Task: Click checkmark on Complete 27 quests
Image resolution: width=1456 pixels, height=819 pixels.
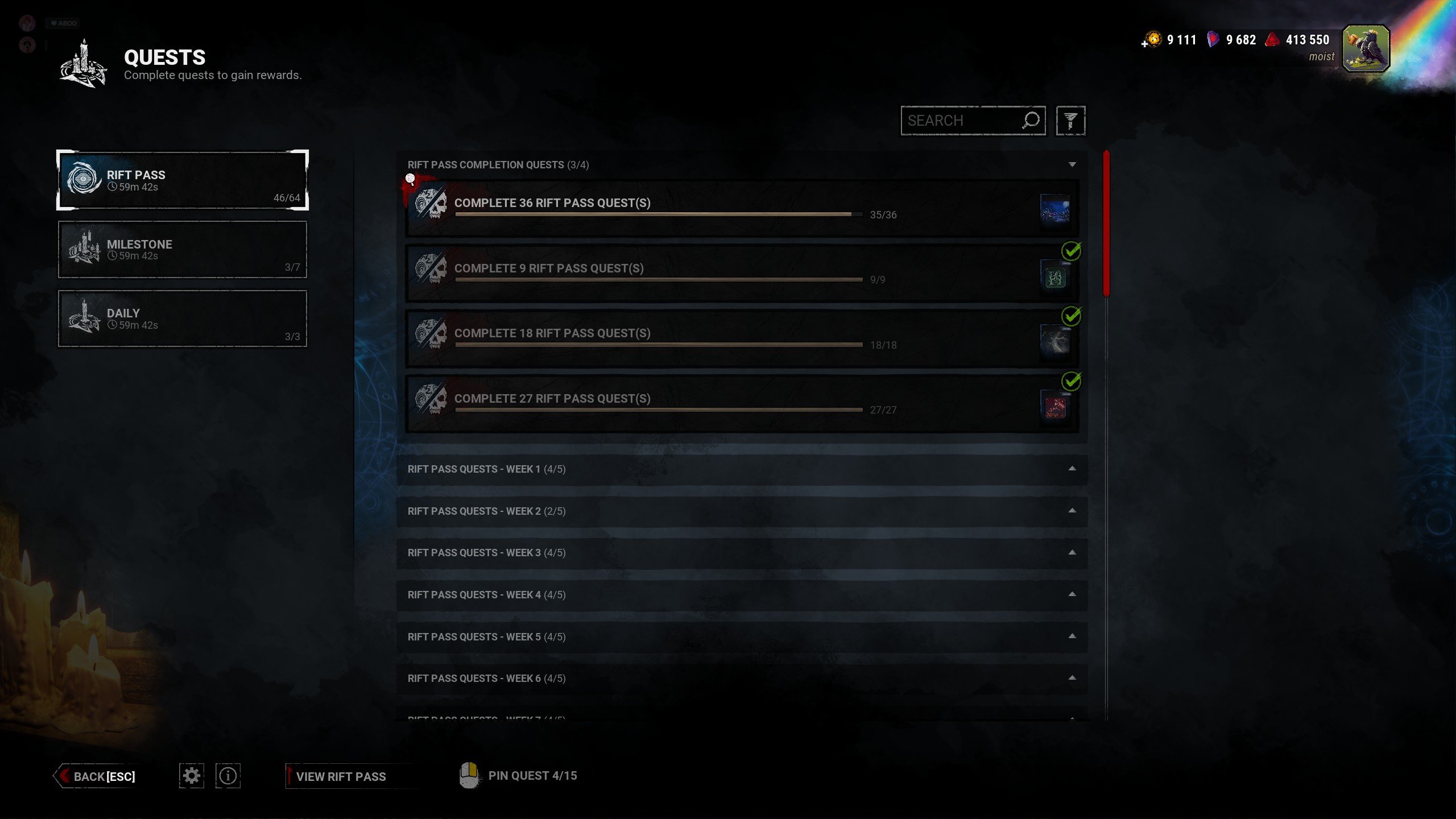Action: (1071, 381)
